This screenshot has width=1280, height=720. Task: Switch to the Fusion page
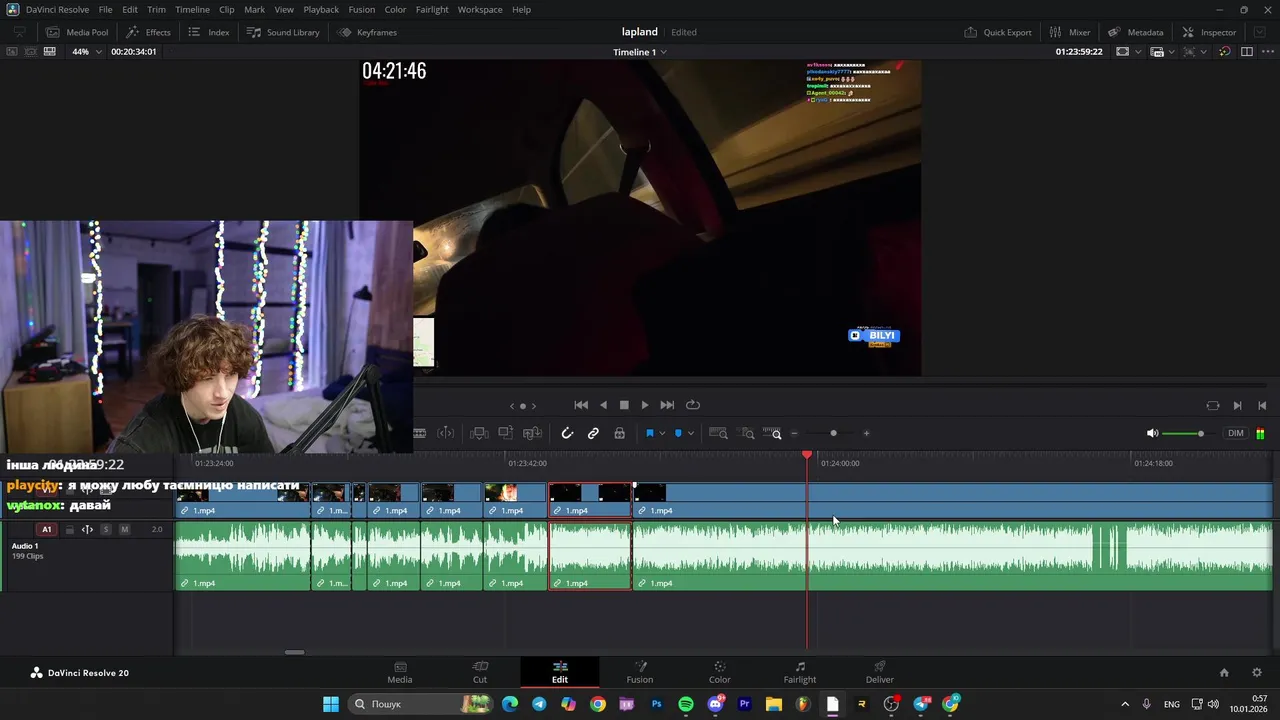click(640, 673)
